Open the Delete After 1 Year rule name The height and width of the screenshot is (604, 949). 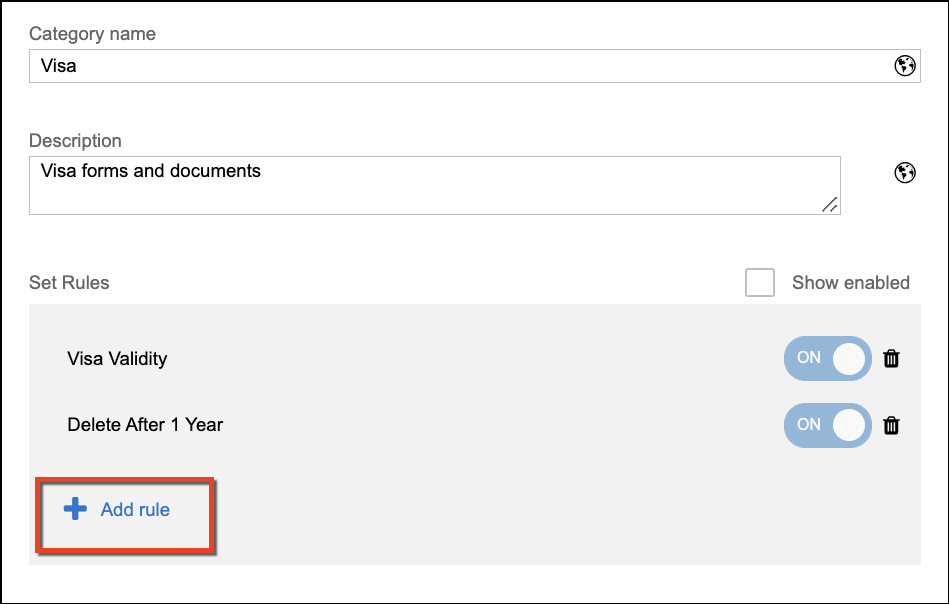pyautogui.click(x=145, y=425)
